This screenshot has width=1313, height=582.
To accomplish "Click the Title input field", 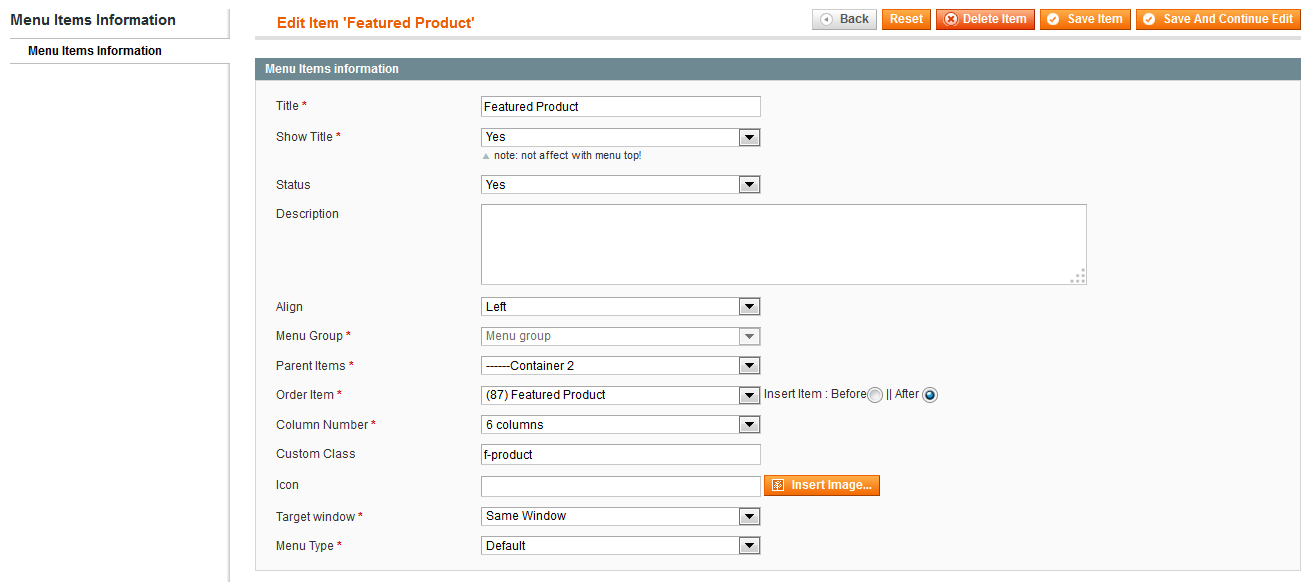I will click(x=621, y=106).
